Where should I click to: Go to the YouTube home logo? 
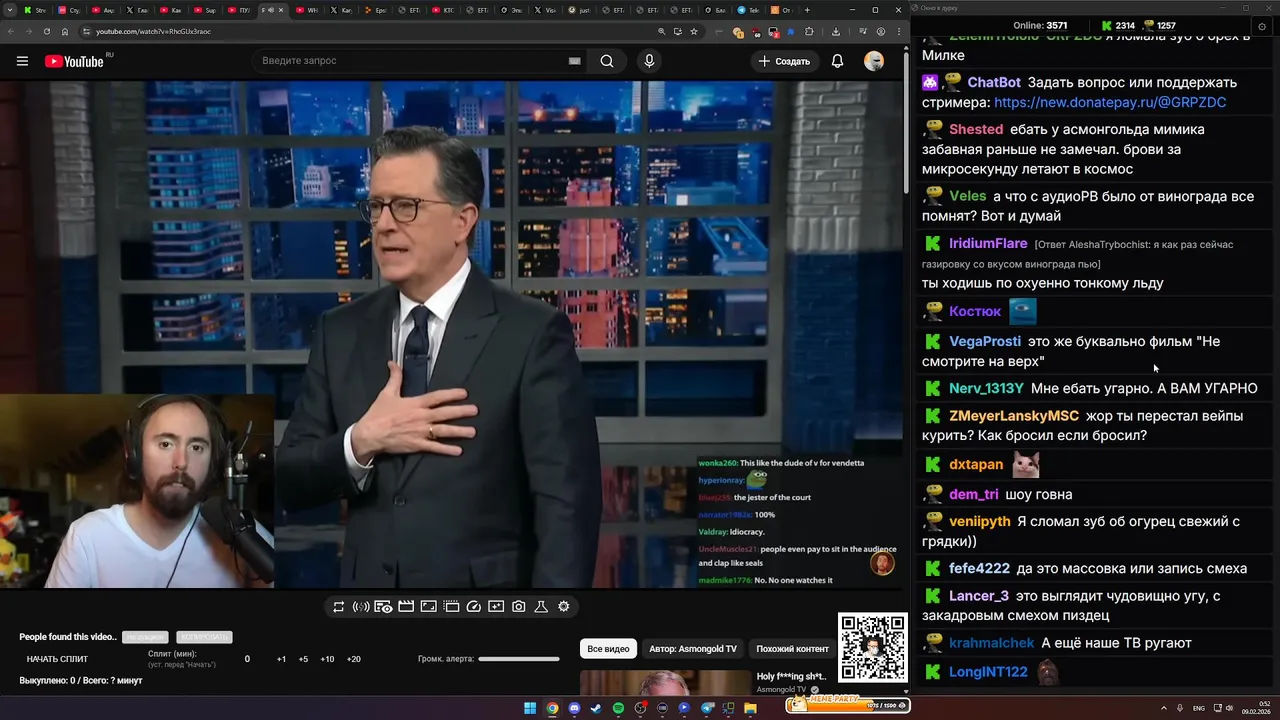click(x=74, y=61)
